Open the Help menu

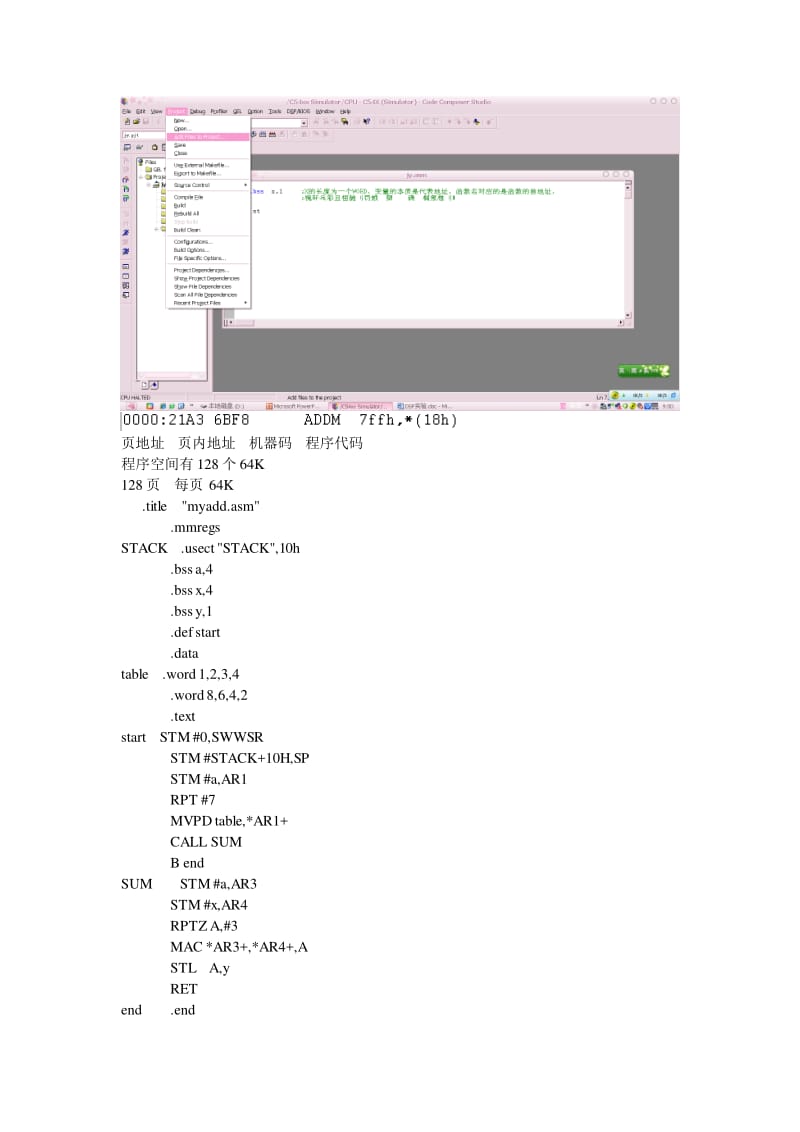pos(345,111)
